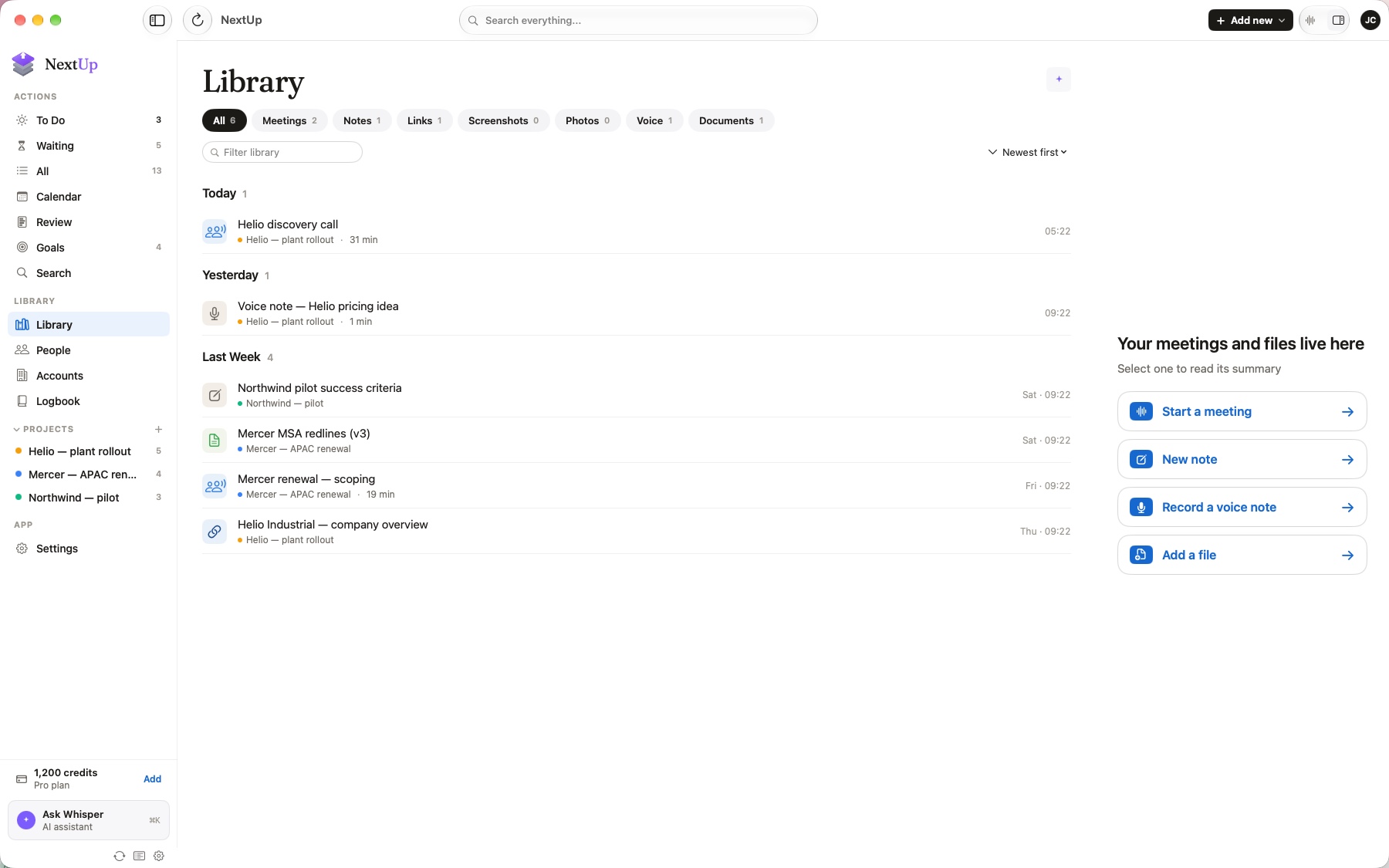This screenshot has height=868, width=1389.
Task: Click the Search everything field
Action: pos(638,20)
